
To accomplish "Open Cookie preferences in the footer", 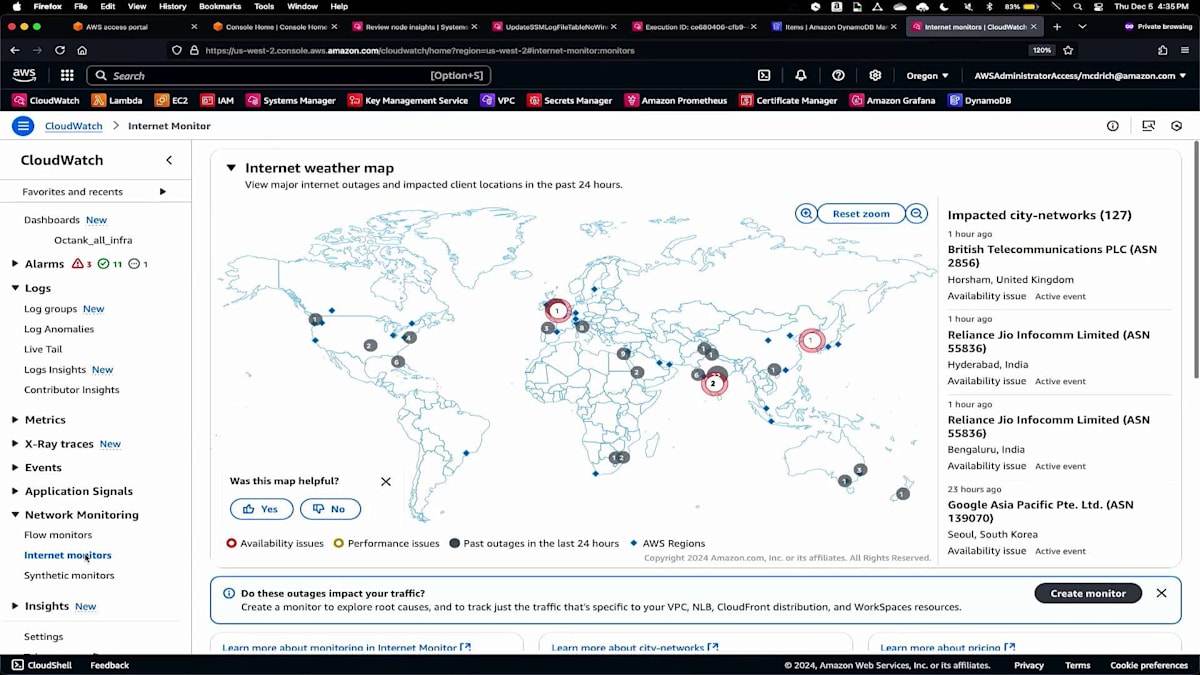I will coord(1149,665).
